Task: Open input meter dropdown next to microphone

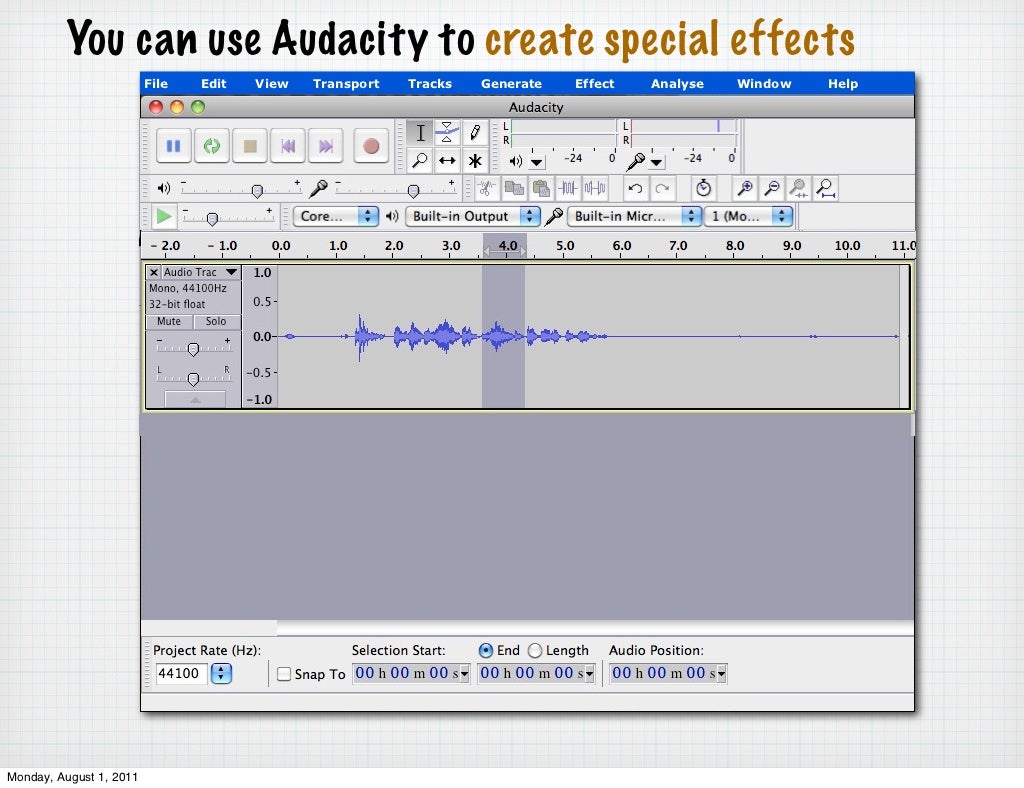Action: coord(656,162)
